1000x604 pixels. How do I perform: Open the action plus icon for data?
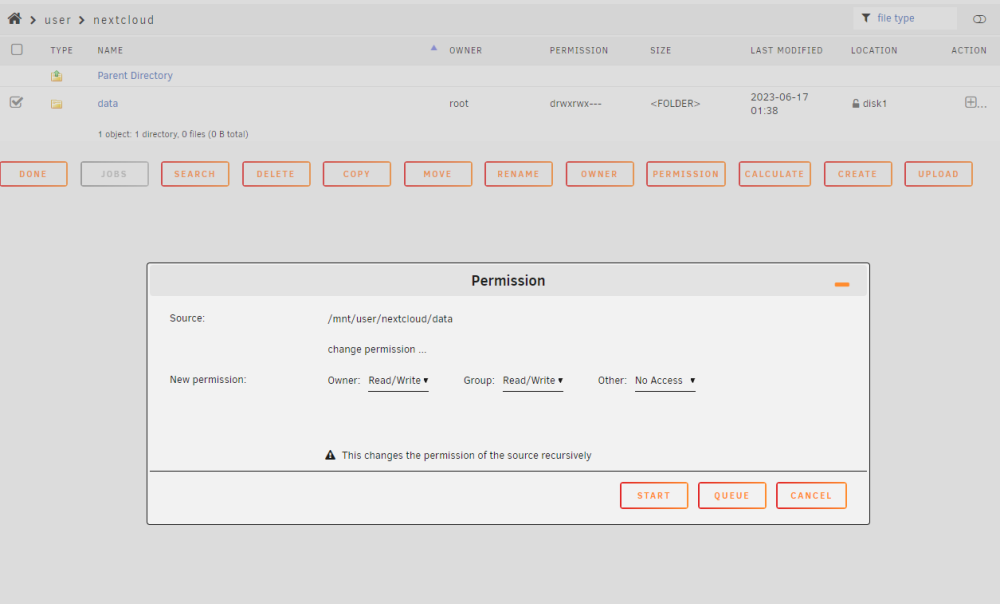971,102
